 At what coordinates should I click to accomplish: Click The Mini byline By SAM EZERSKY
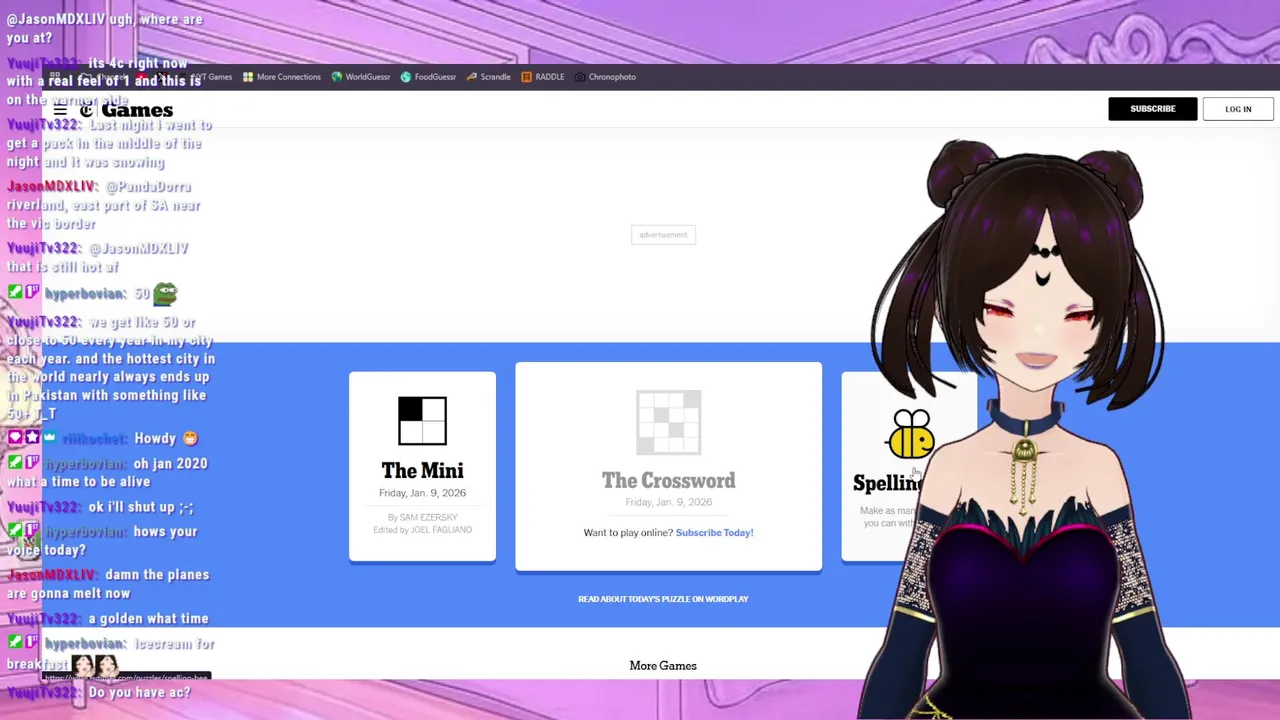click(422, 518)
